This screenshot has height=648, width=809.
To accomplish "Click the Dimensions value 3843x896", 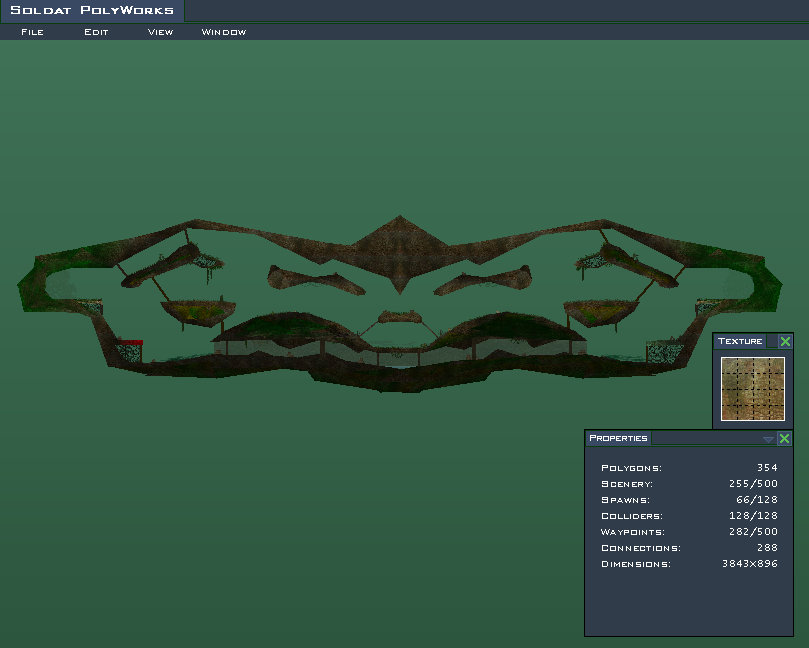I will point(749,564).
